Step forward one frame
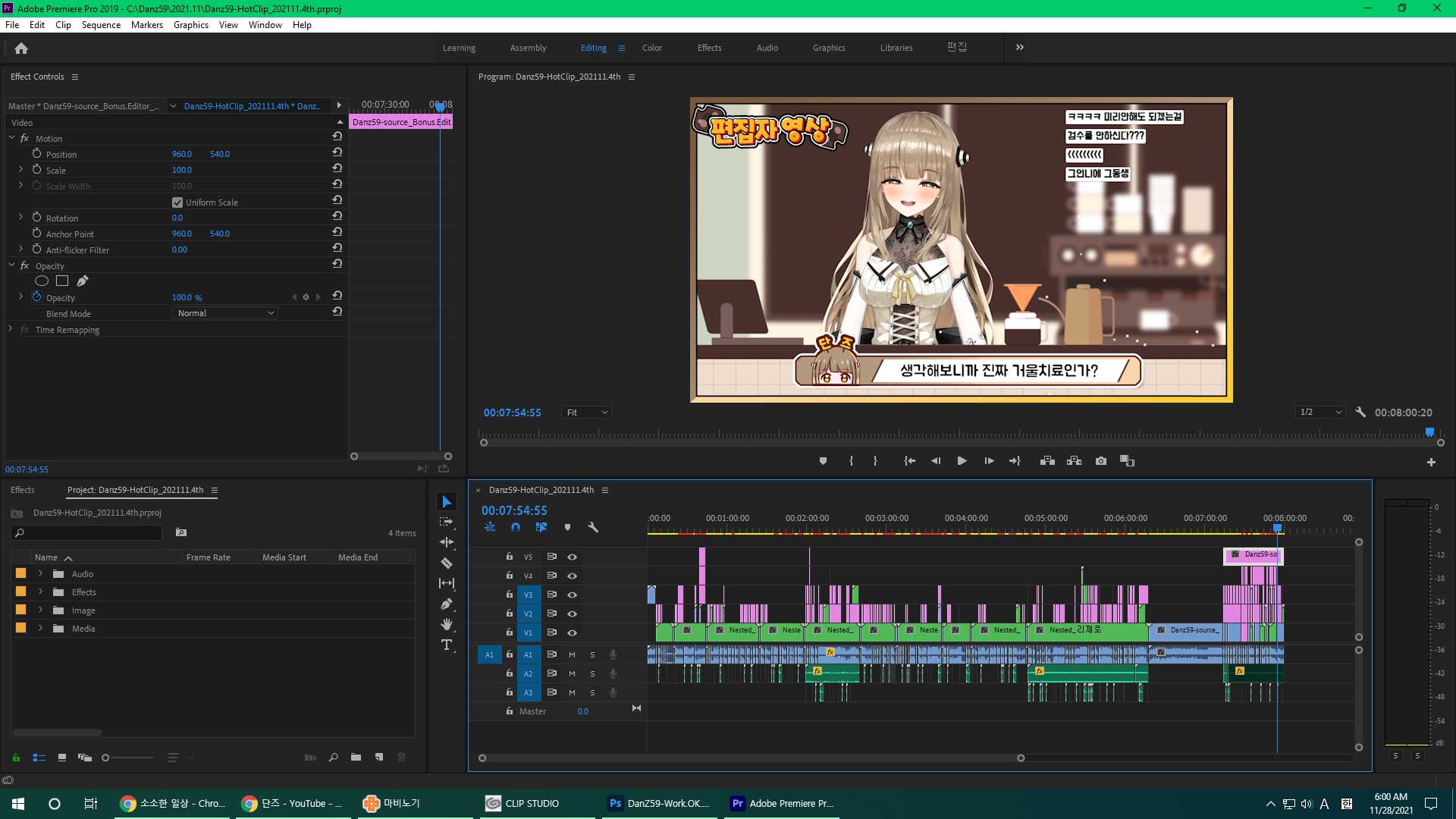 tap(989, 461)
